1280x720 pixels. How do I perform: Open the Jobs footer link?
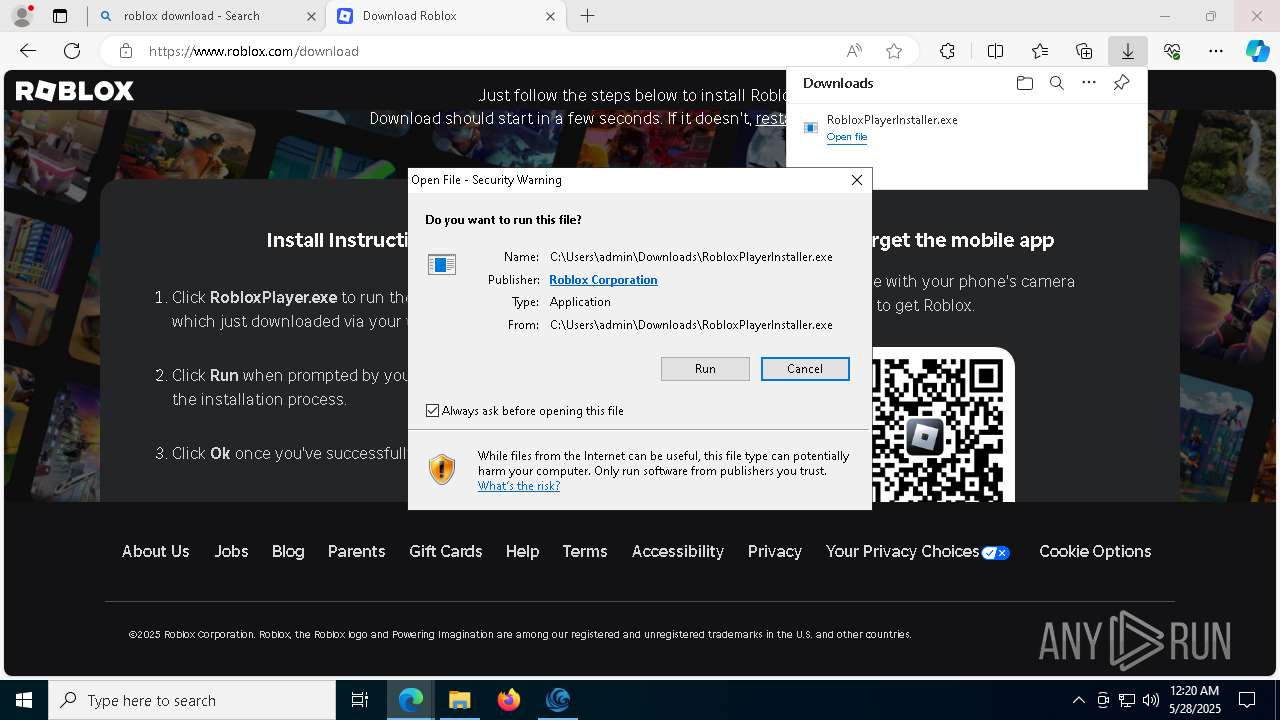[231, 551]
